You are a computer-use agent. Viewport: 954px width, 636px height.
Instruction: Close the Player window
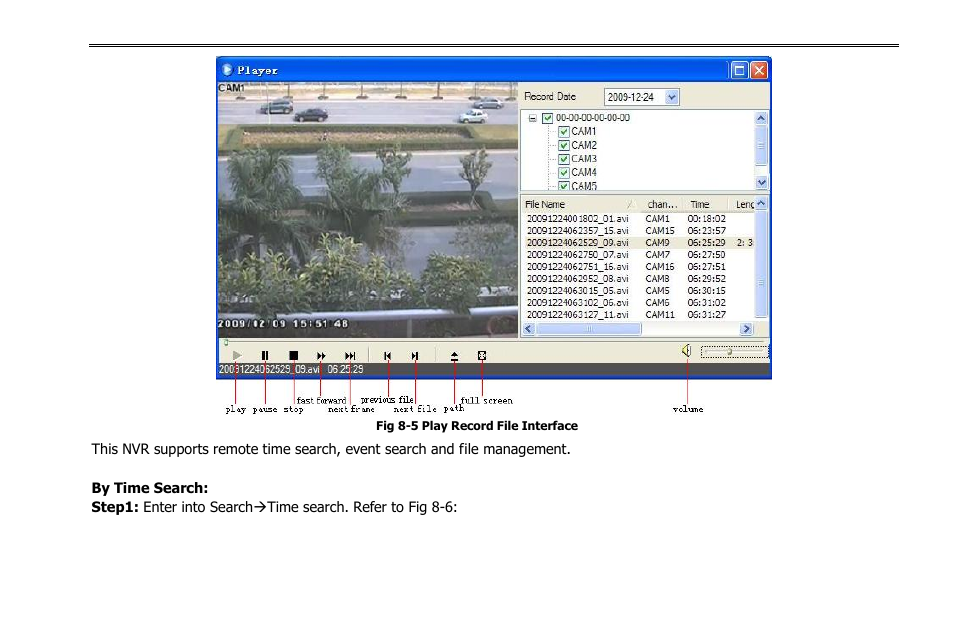click(759, 71)
